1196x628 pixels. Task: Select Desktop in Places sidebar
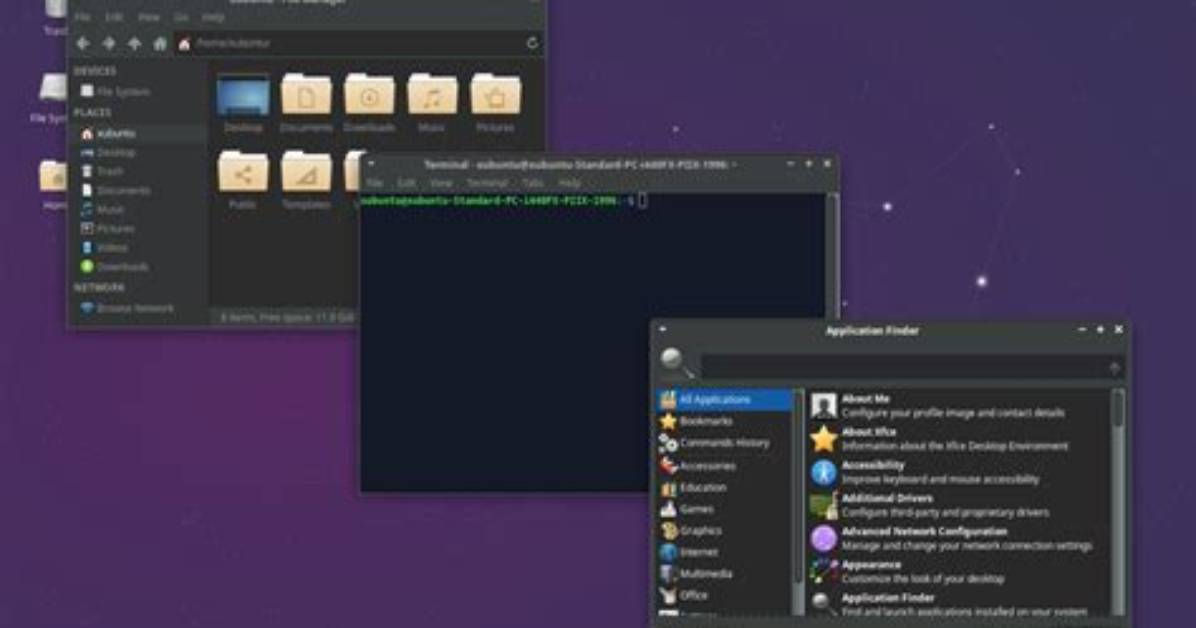coord(108,153)
